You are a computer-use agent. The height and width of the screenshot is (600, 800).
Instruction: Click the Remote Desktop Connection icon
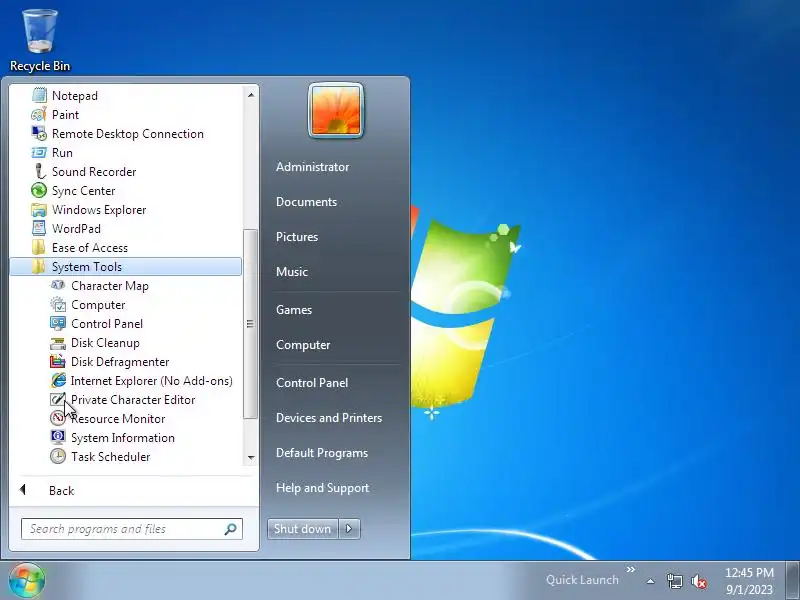(39, 133)
